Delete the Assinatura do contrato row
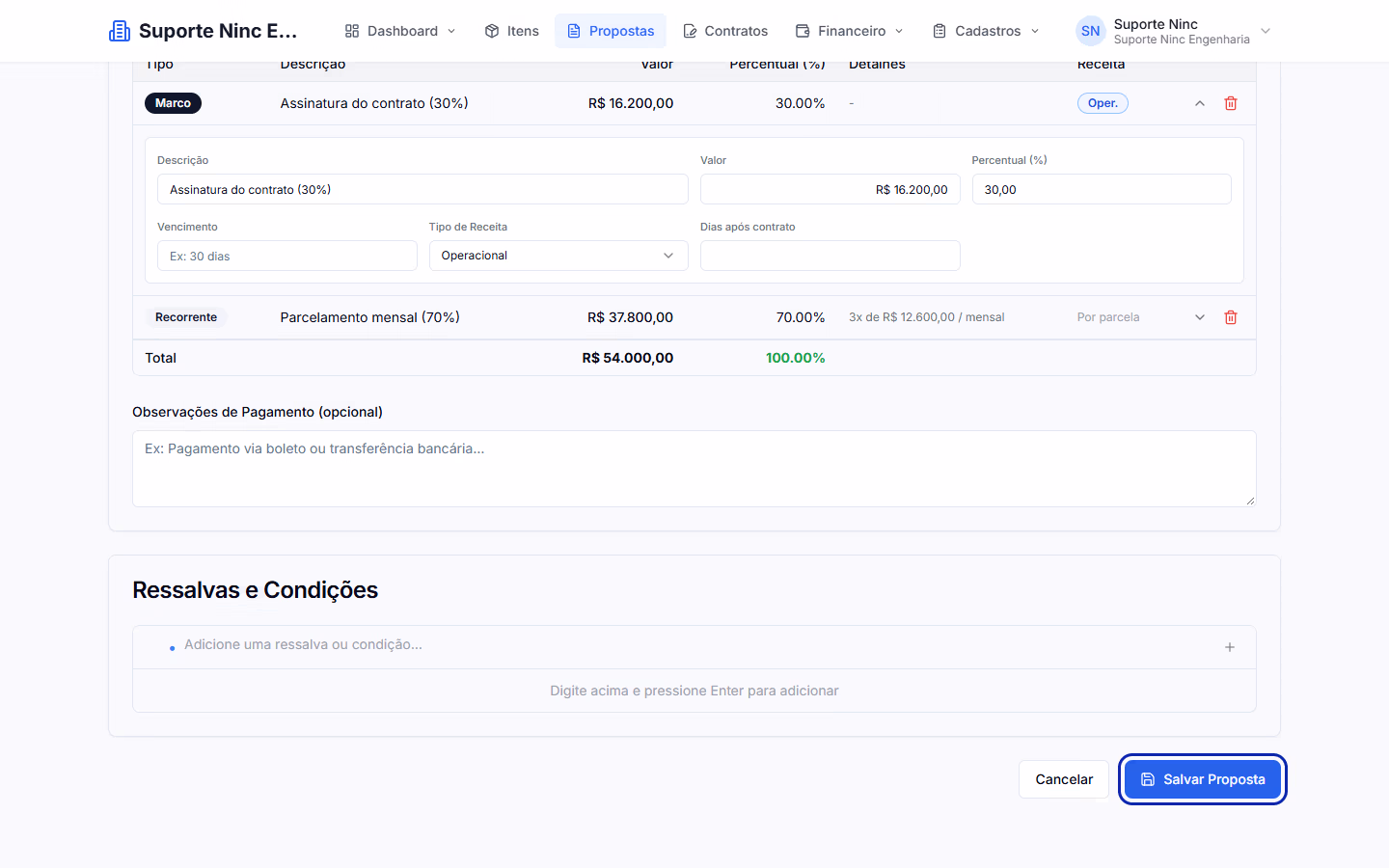Viewport: 1389px width, 868px height. pyautogui.click(x=1231, y=103)
